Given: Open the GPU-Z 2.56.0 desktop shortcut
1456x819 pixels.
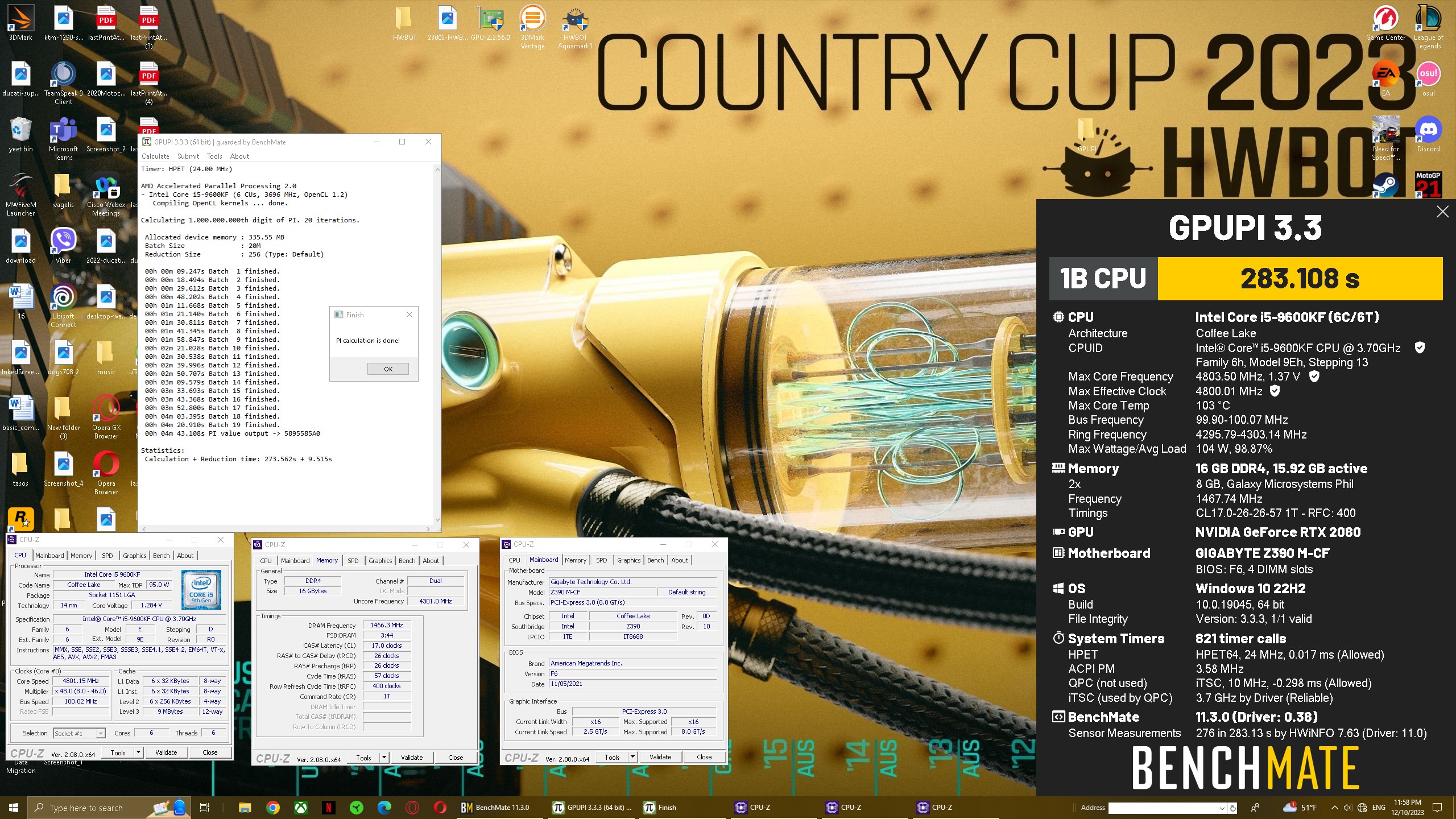Looking at the screenshot, I should (490, 23).
